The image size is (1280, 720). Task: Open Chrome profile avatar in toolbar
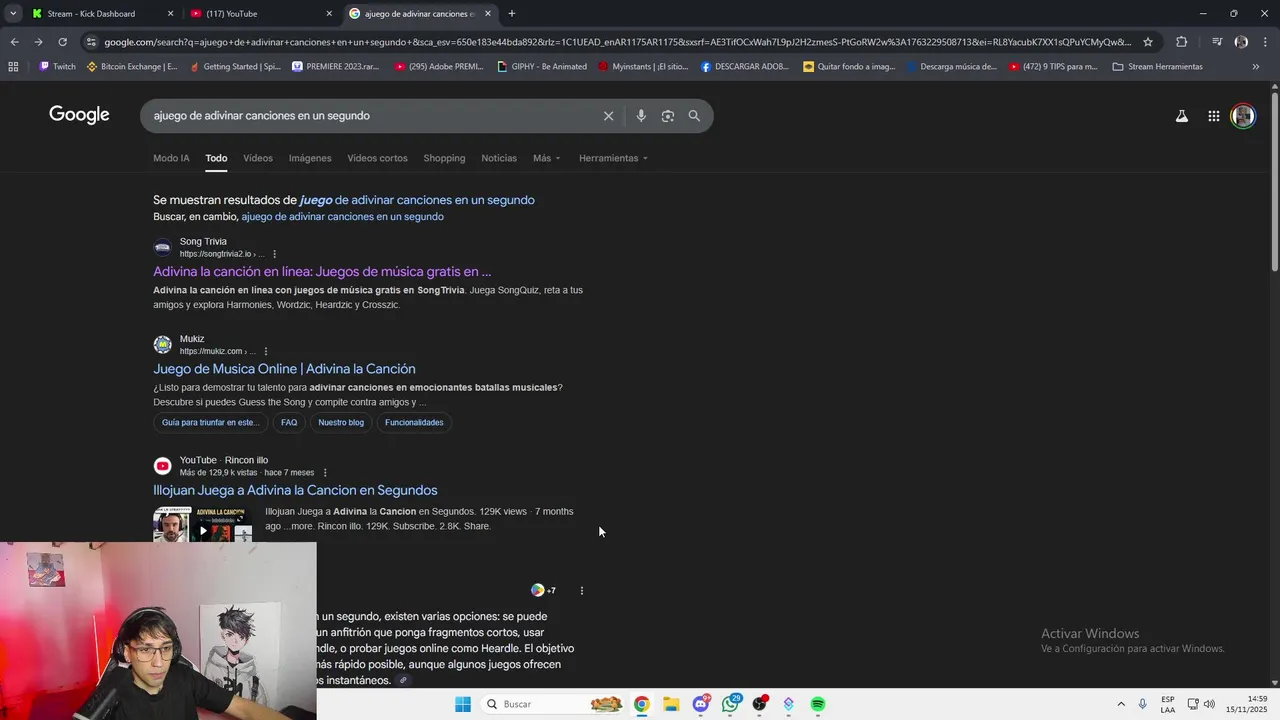coord(1241,42)
